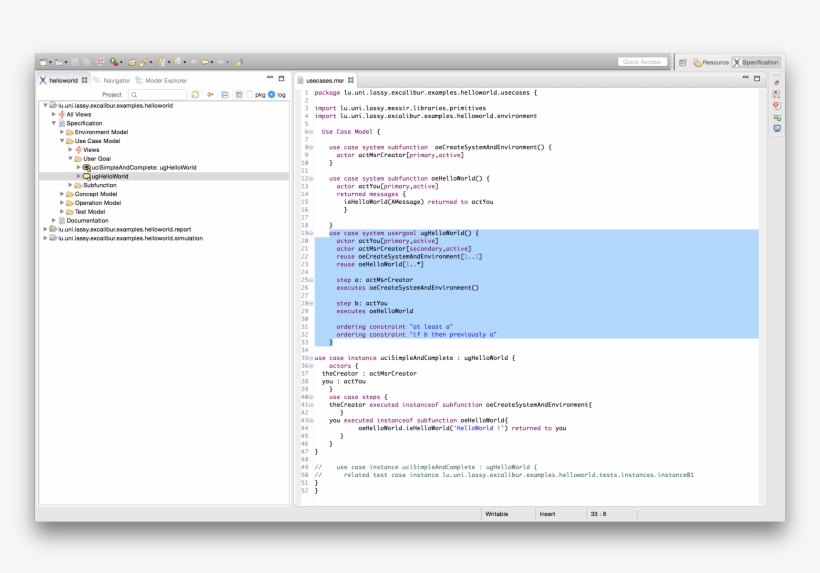Click the Open Perspective icon
Image resolution: width=820 pixels, height=573 pixels.
683,62
